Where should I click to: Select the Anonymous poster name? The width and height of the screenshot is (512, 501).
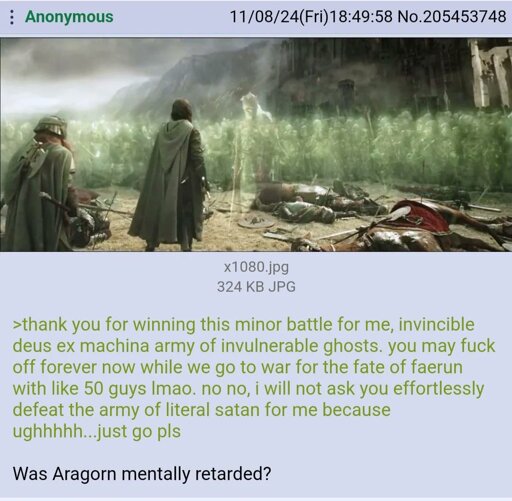tap(69, 17)
